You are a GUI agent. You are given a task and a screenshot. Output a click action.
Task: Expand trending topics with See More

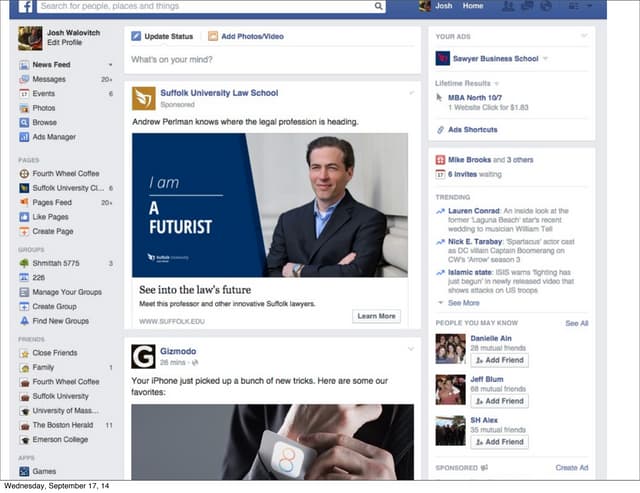tap(463, 303)
